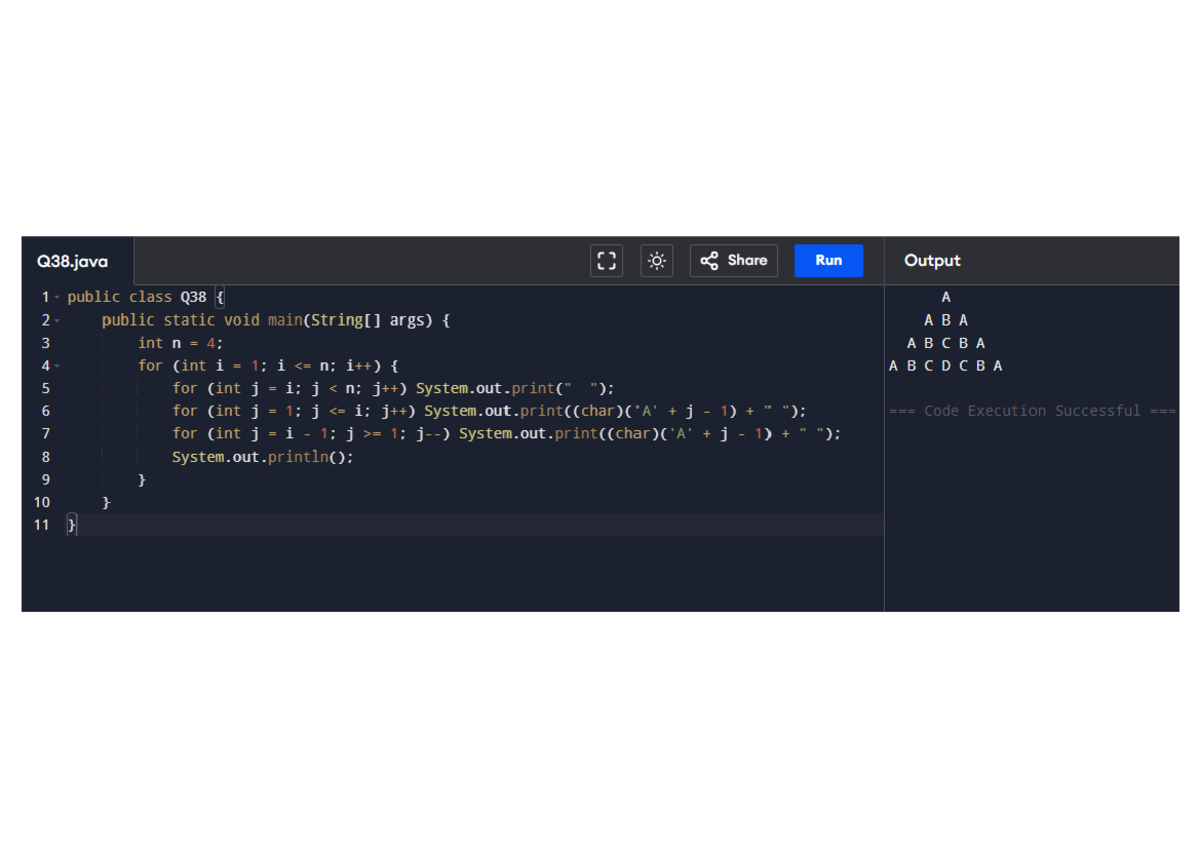Collapse the outer for loop at line 4
The image size is (1200, 848).
(x=57, y=366)
